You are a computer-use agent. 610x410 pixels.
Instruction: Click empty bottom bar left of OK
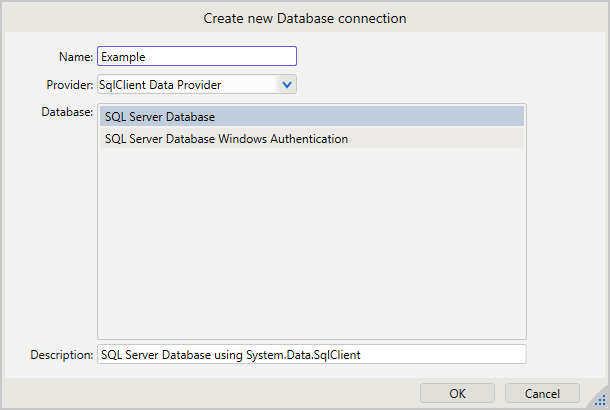coord(200,394)
